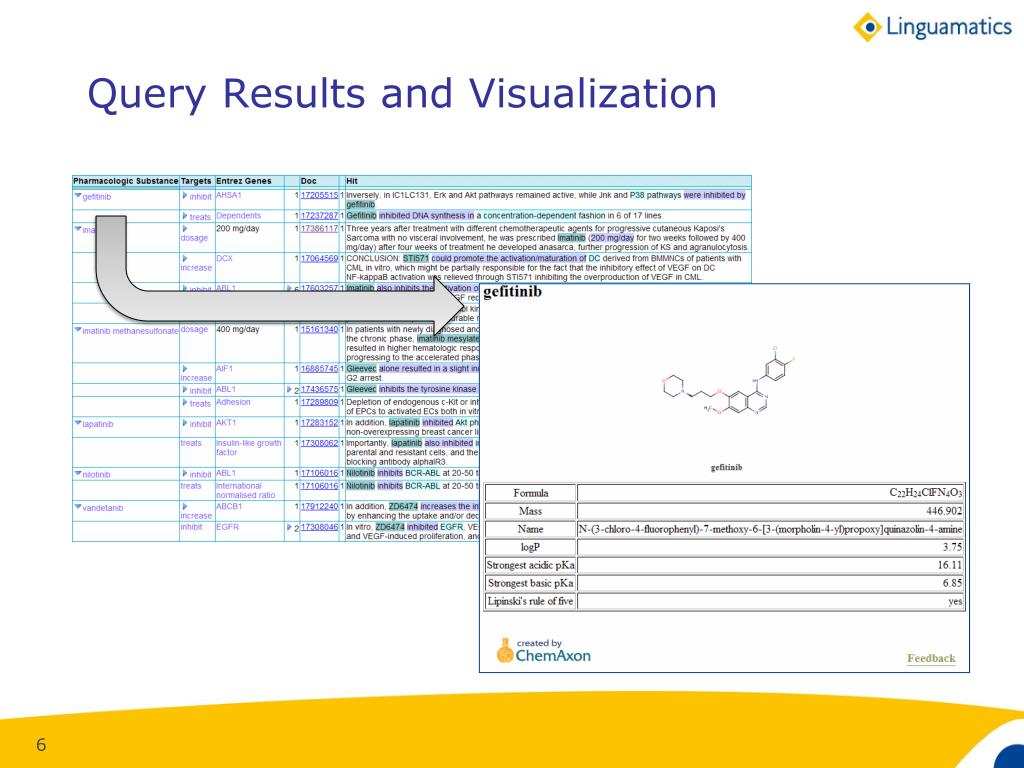
Task: Click the Pharmacologic Substance column header
Action: point(125,181)
